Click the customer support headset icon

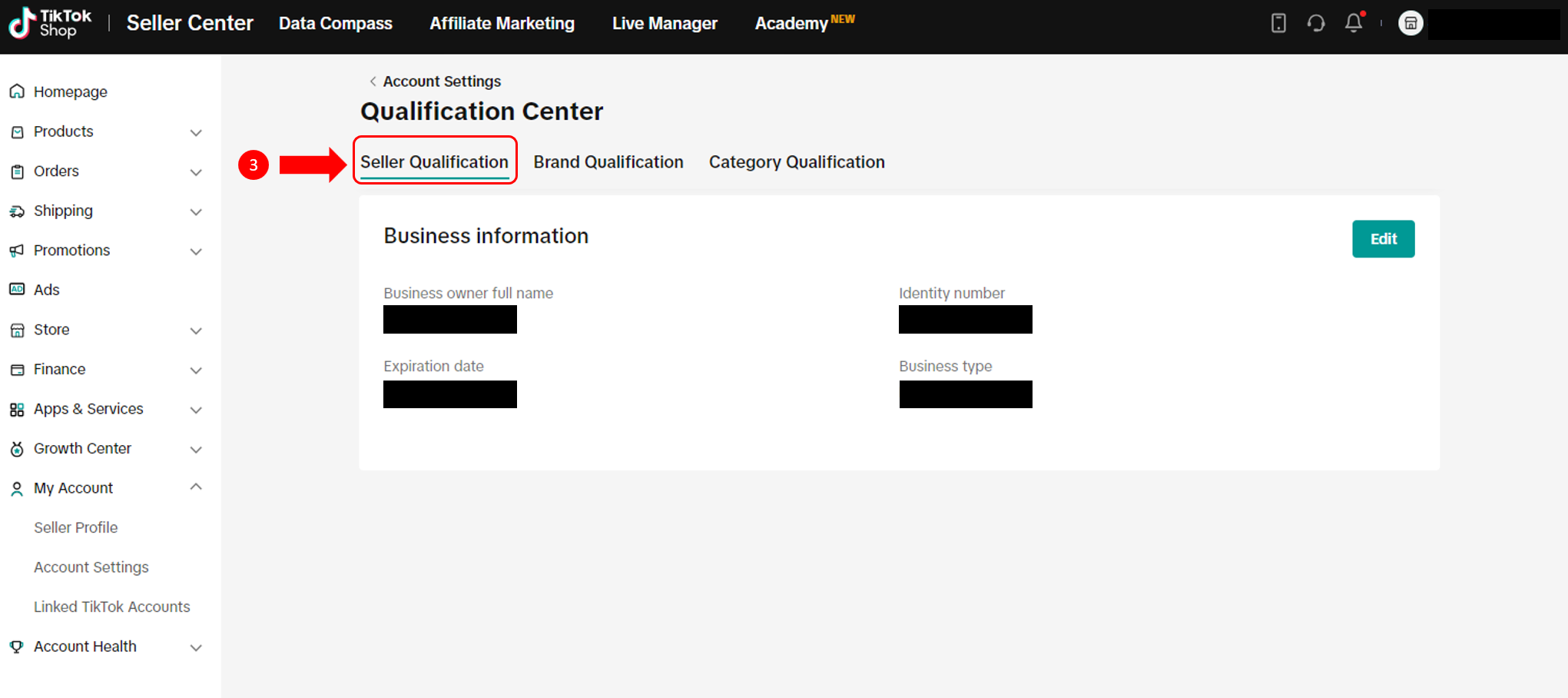(1315, 23)
